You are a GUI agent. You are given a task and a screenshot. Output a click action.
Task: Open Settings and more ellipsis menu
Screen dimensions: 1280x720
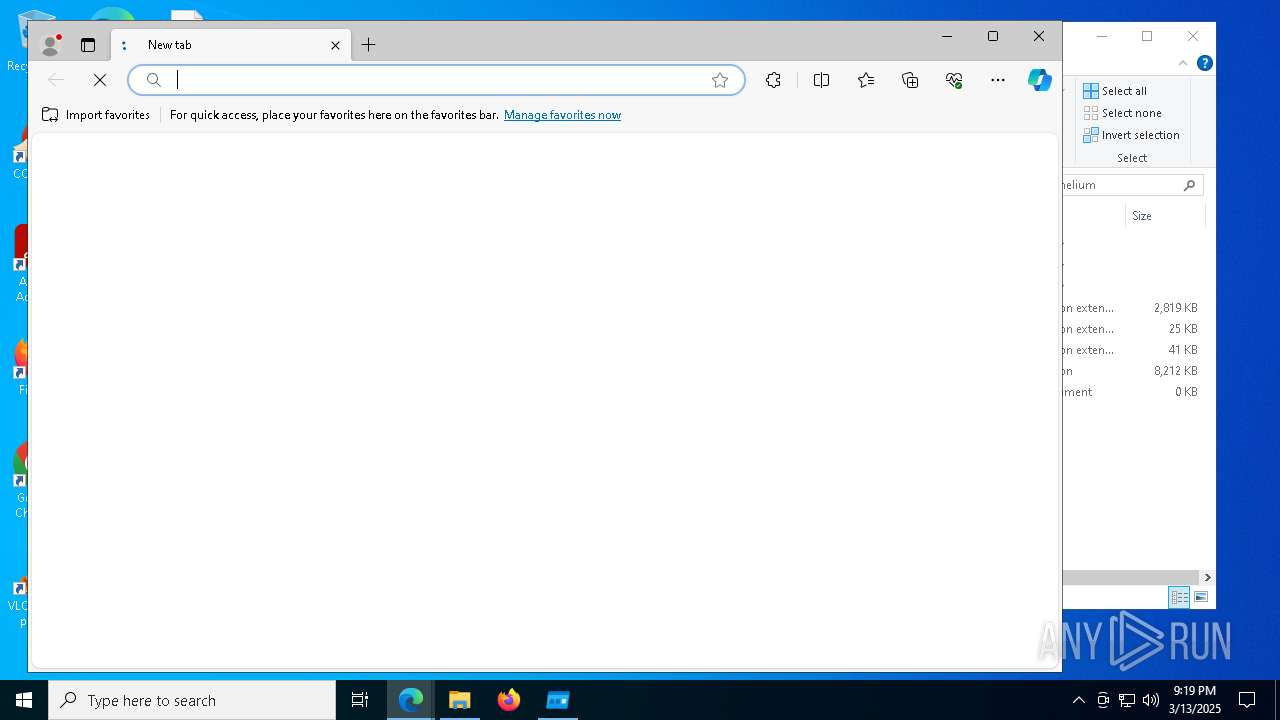(998, 80)
